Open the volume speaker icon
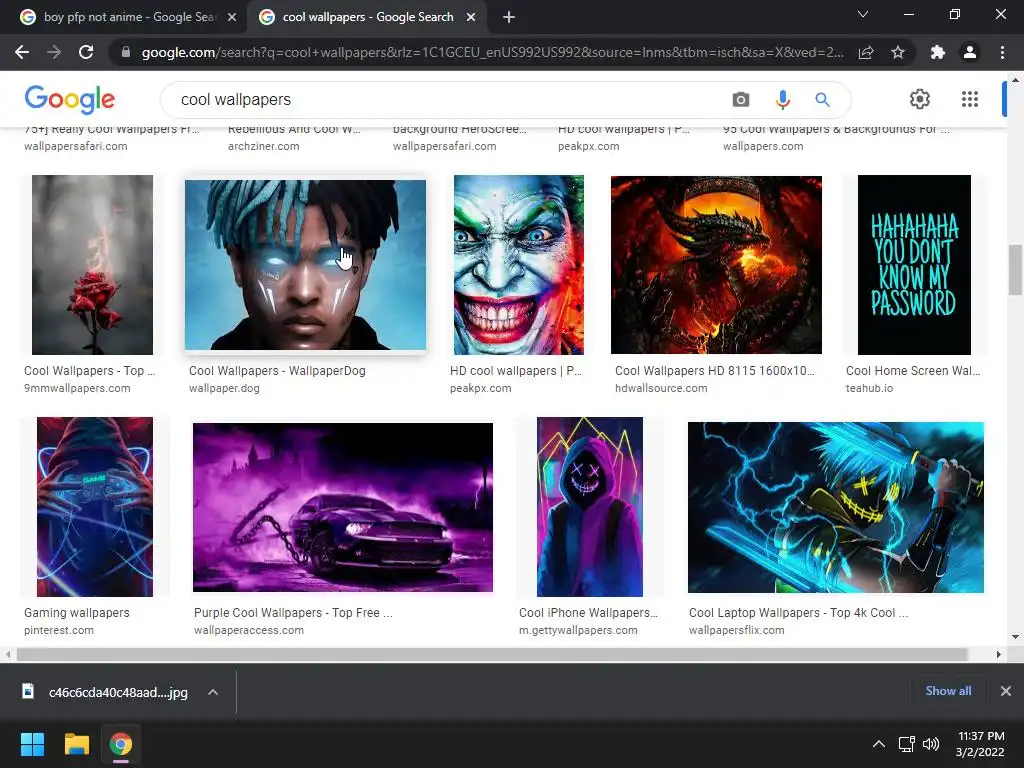 coord(931,744)
